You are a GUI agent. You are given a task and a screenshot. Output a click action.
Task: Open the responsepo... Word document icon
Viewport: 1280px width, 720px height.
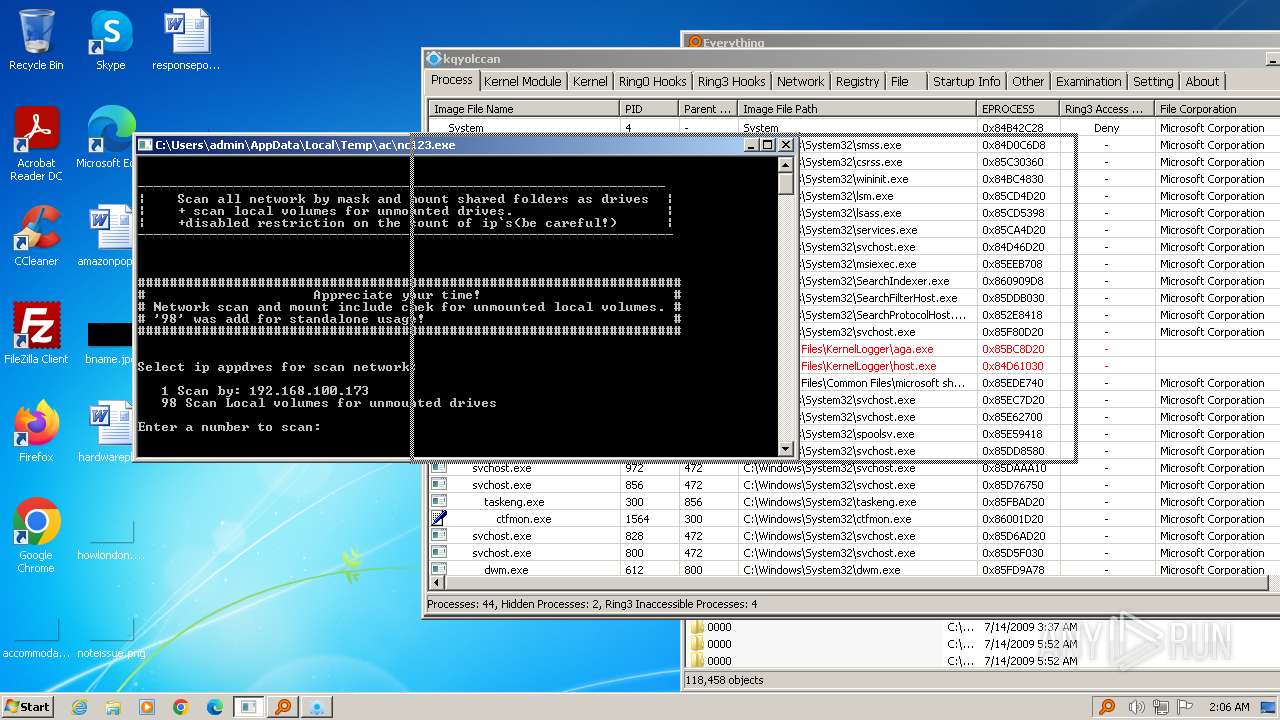pos(186,40)
